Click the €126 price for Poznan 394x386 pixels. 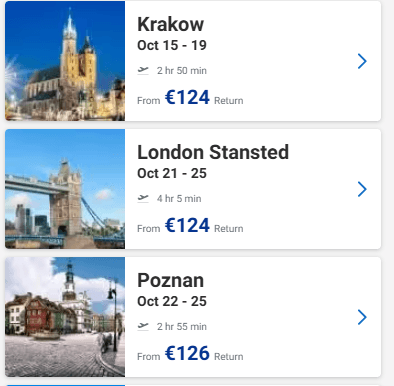[x=187, y=354]
